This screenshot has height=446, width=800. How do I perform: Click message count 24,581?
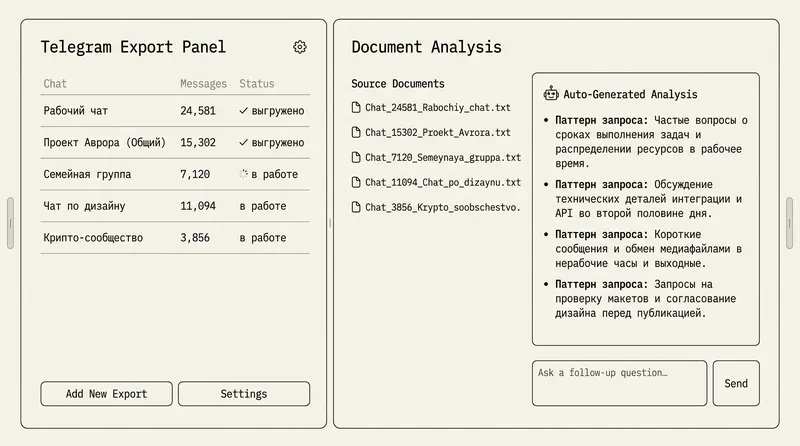click(198, 111)
